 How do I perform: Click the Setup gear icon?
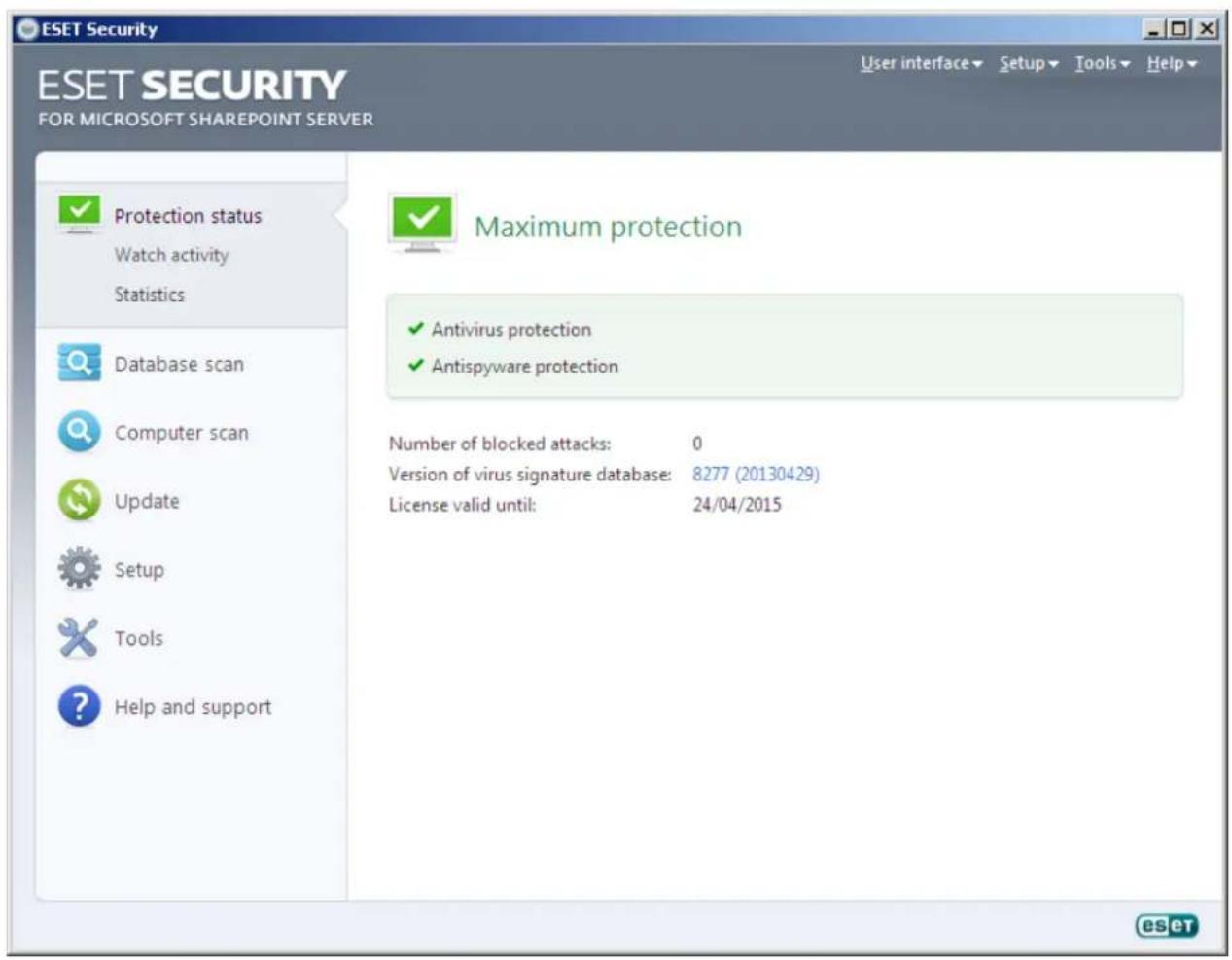coord(79,569)
